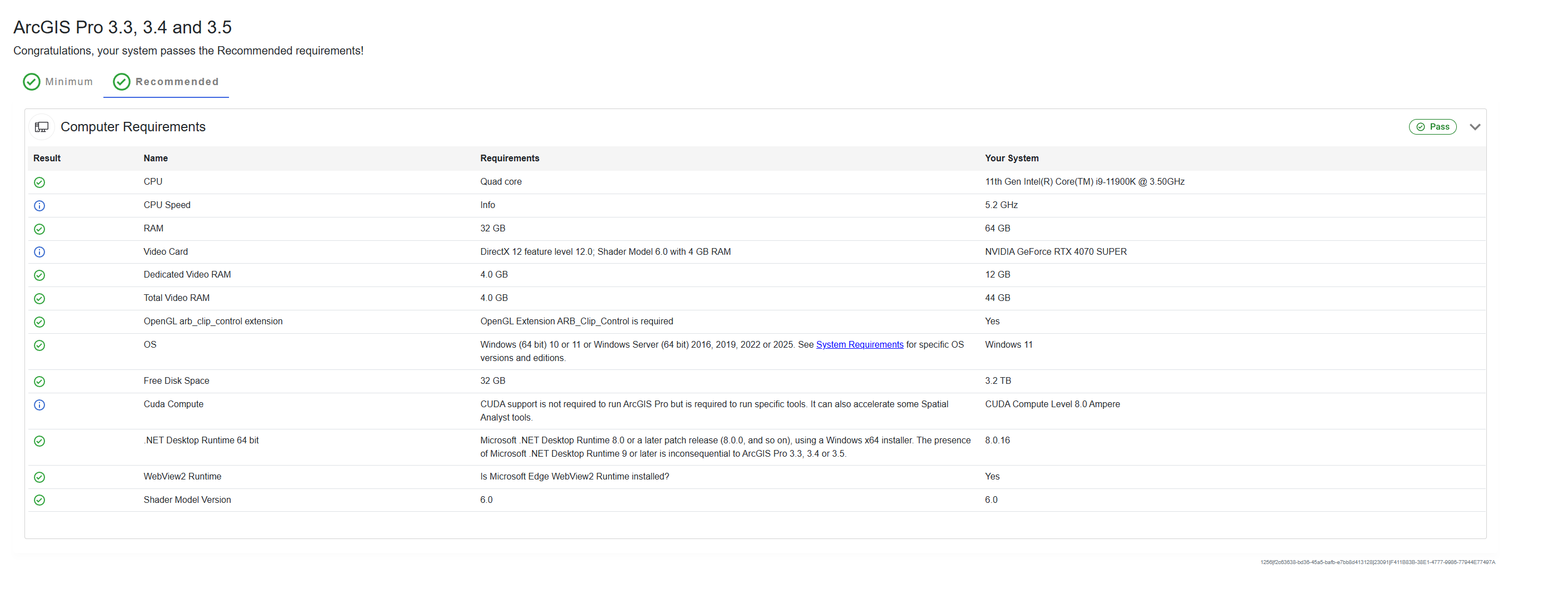Image resolution: width=1568 pixels, height=608 pixels.
Task: Open the System Requirements link
Action: tap(859, 344)
